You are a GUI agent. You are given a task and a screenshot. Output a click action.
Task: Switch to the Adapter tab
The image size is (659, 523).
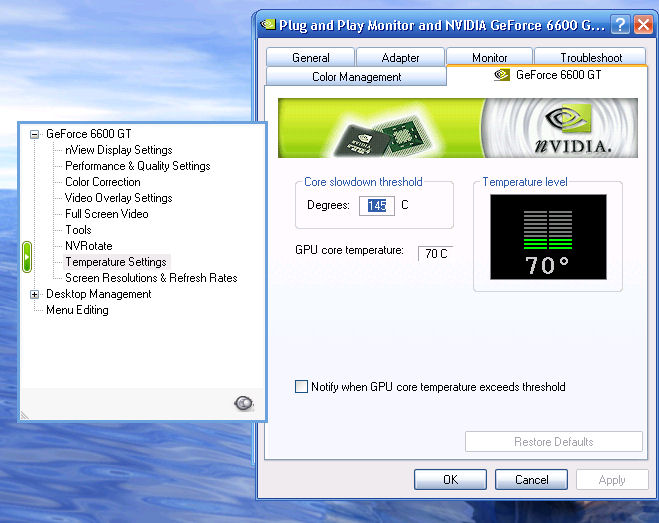(400, 58)
